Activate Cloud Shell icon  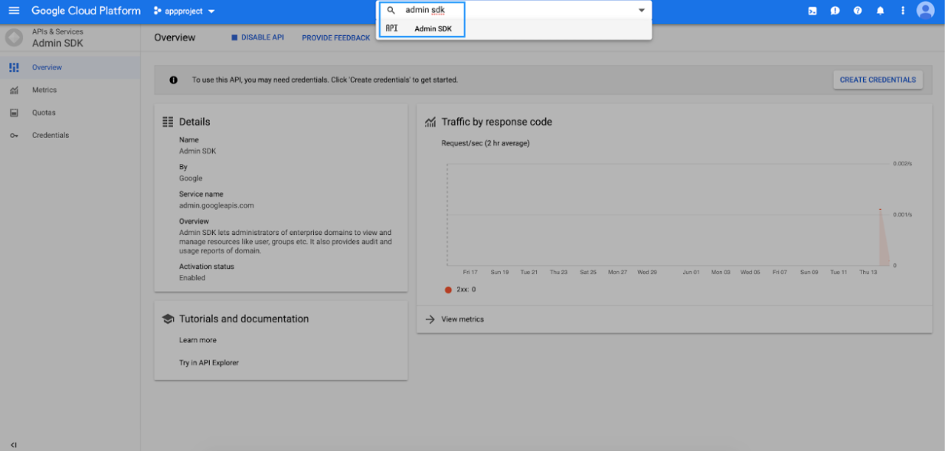pyautogui.click(x=812, y=11)
